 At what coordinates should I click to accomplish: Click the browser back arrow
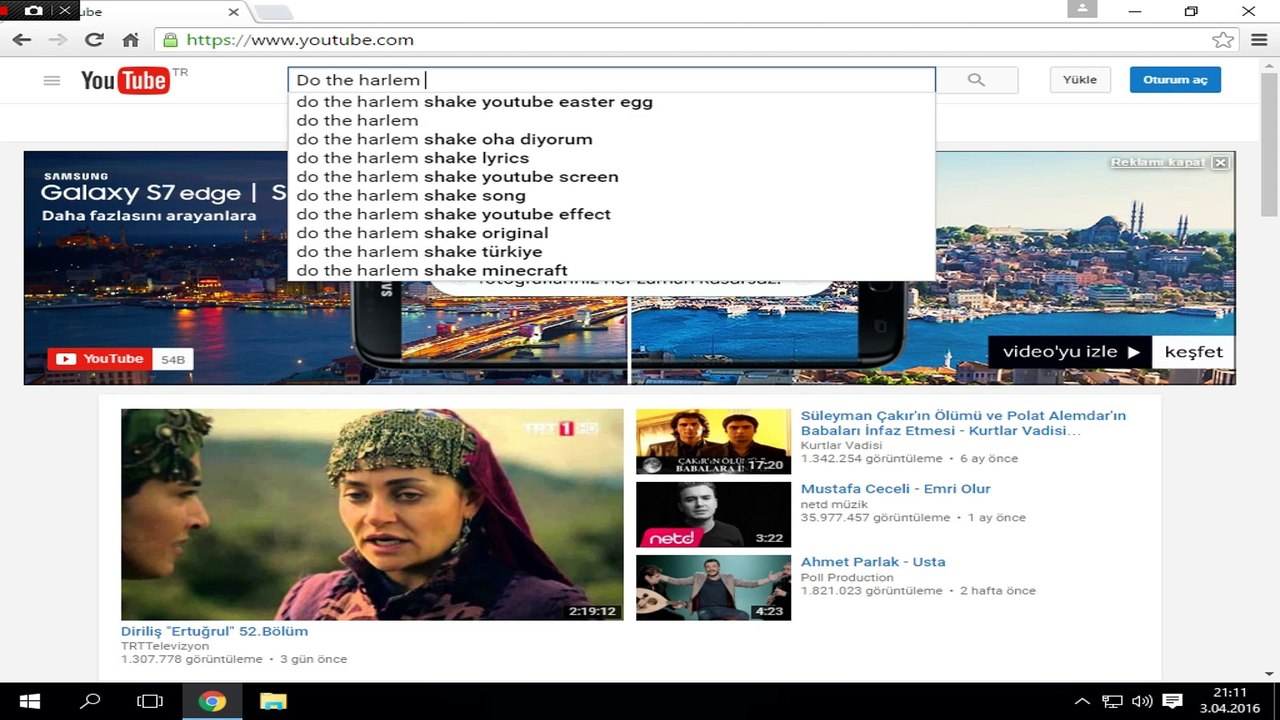pos(22,40)
